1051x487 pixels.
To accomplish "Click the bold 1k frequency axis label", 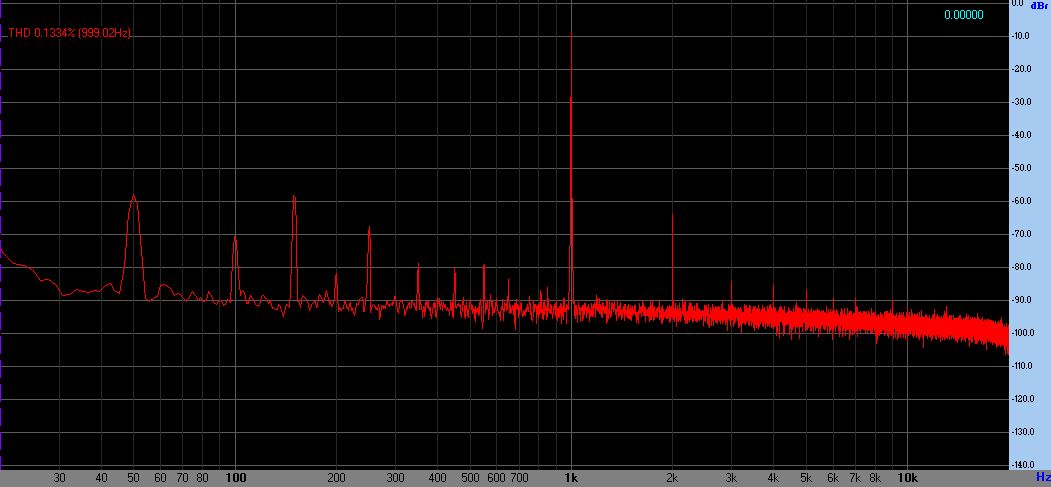I will coord(571,478).
